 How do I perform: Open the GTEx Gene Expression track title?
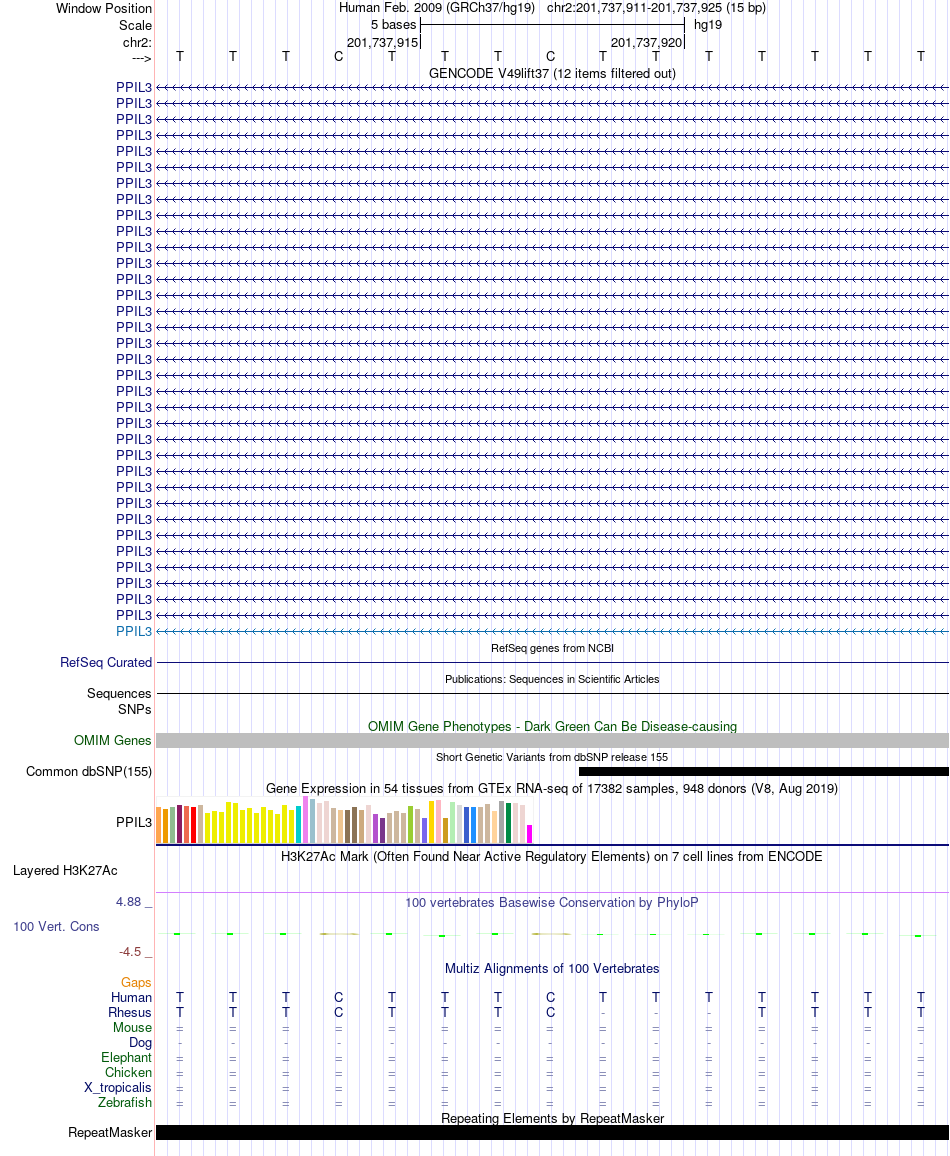pos(552,788)
